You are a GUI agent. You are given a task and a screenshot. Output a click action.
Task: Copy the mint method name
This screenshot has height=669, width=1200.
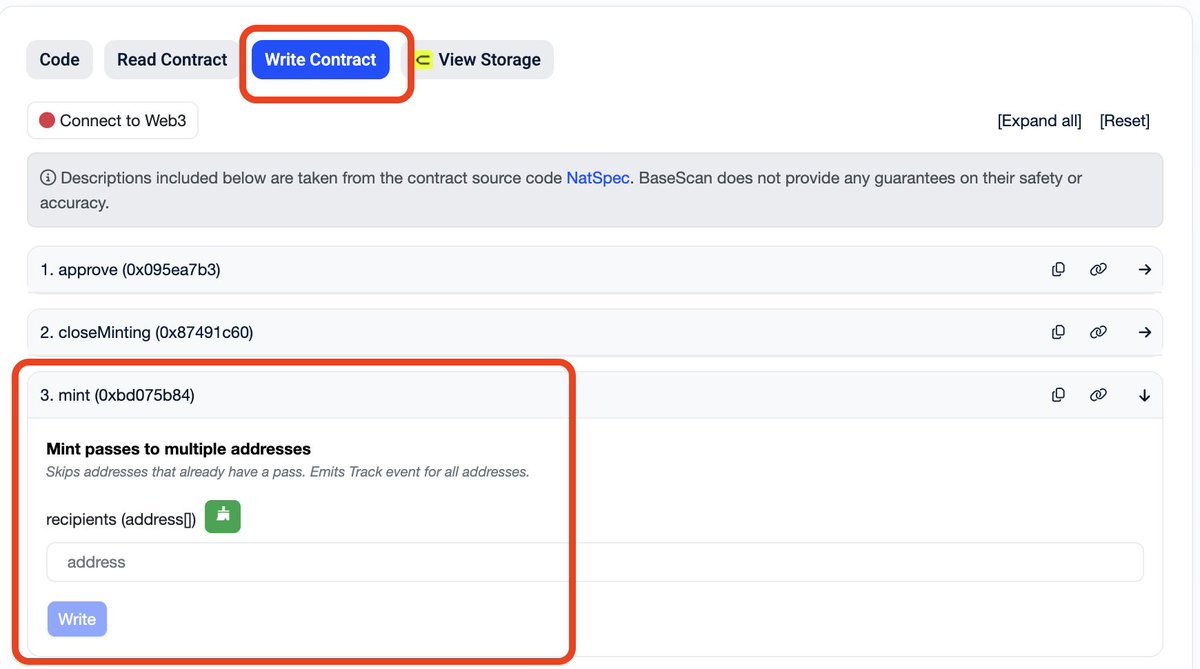1058,395
